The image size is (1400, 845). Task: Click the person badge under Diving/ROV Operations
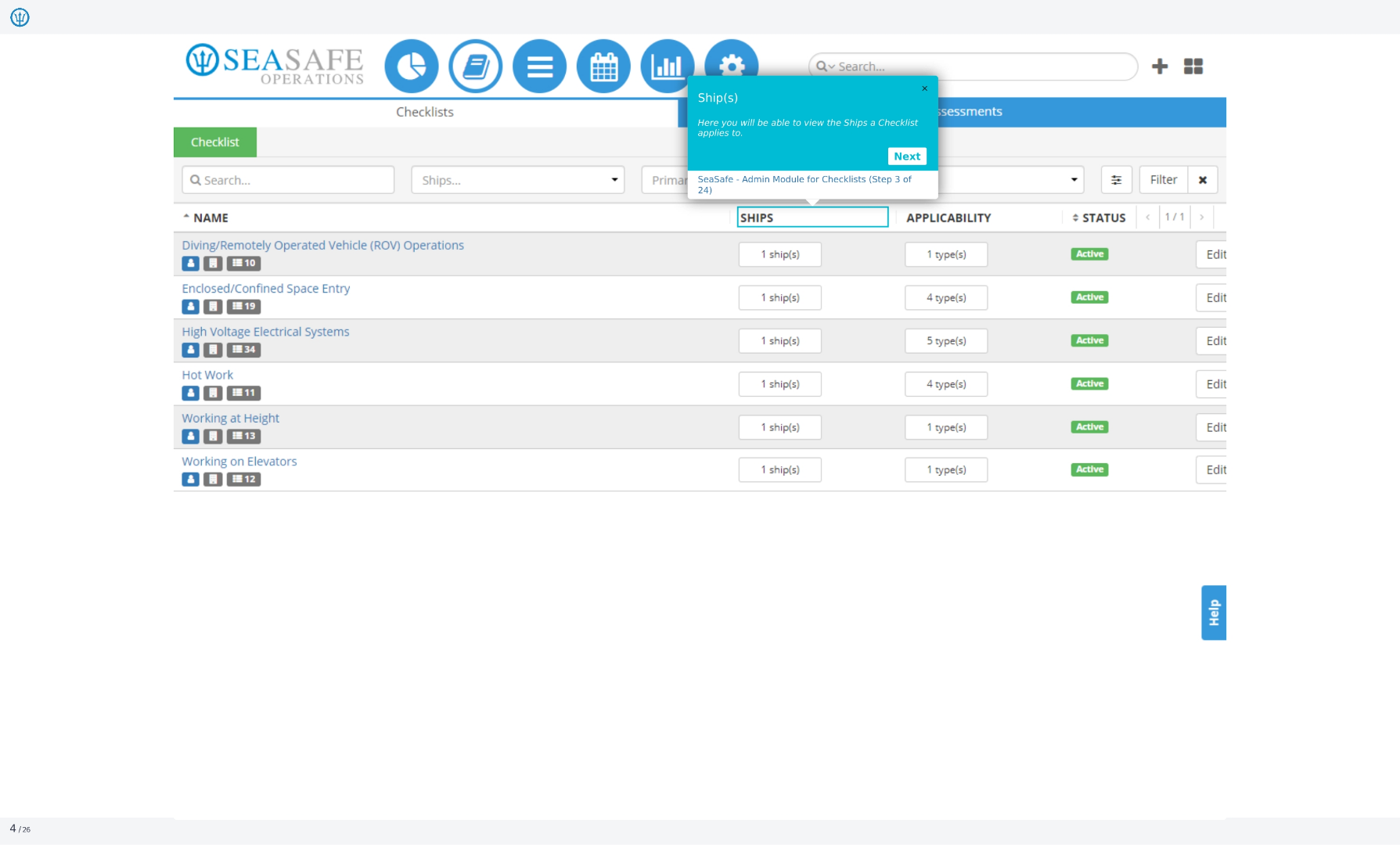click(x=191, y=264)
